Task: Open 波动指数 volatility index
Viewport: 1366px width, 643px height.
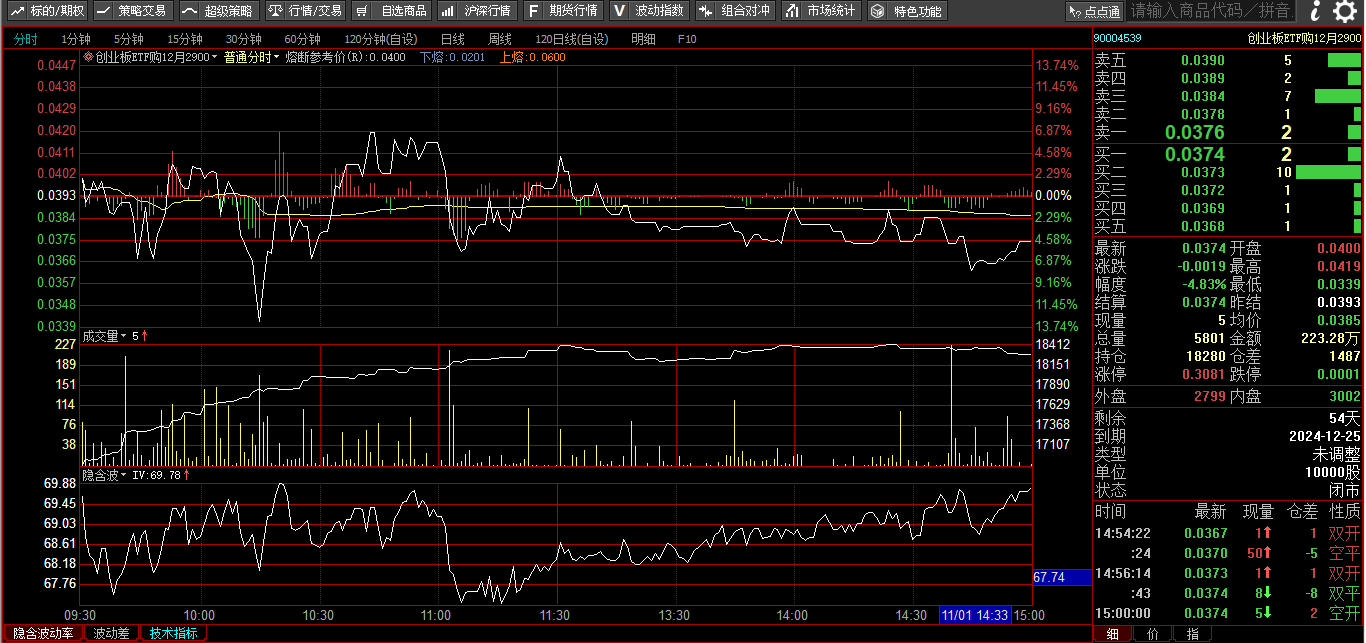Action: [x=650, y=11]
